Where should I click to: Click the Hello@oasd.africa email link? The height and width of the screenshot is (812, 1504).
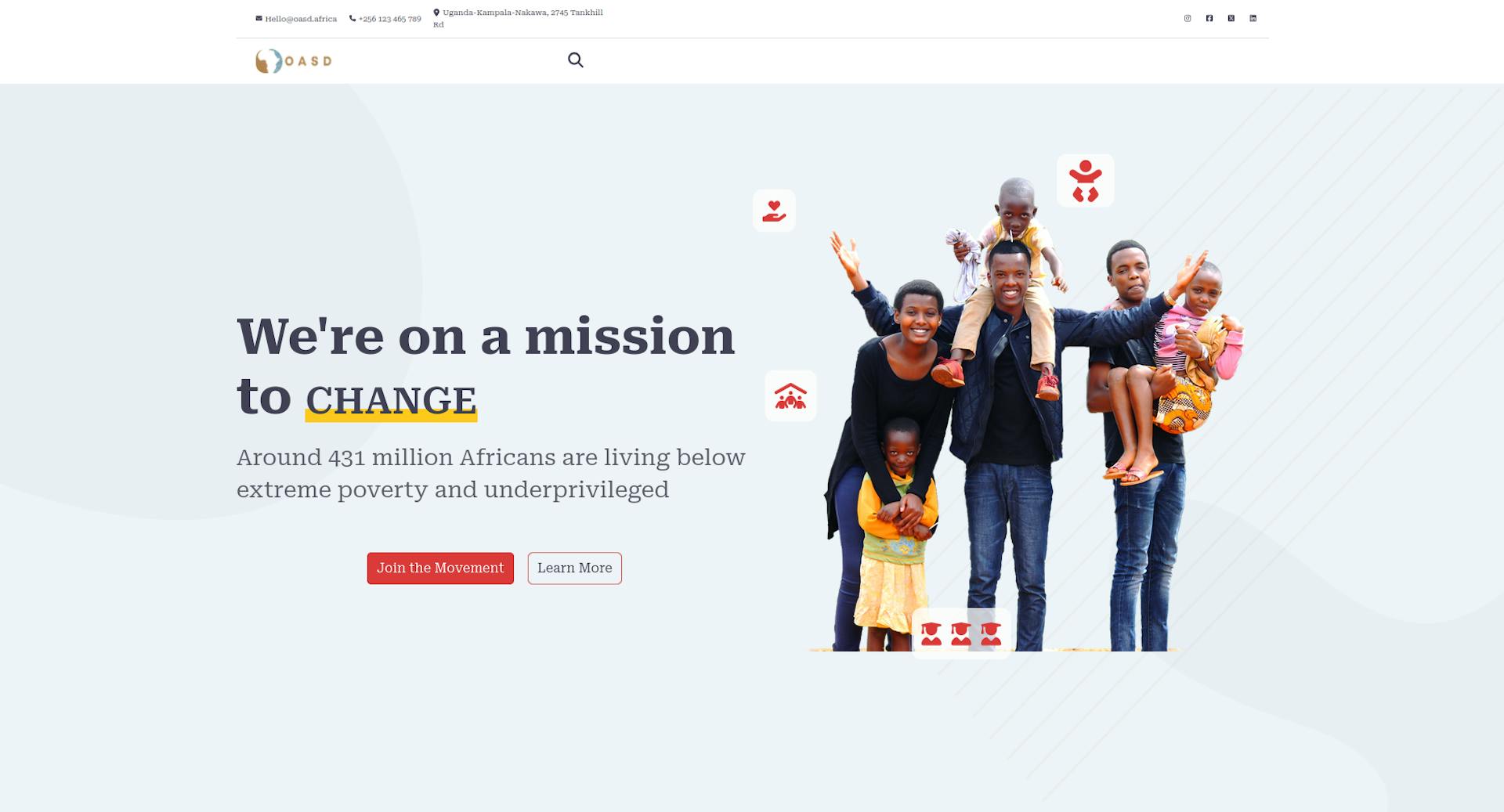[301, 19]
